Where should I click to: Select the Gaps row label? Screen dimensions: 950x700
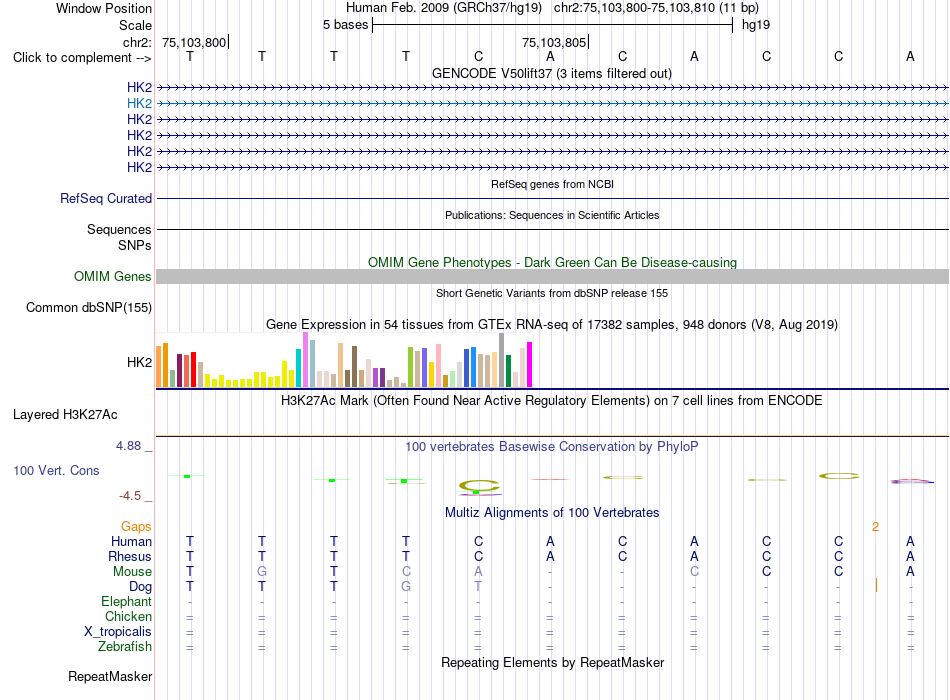(136, 526)
